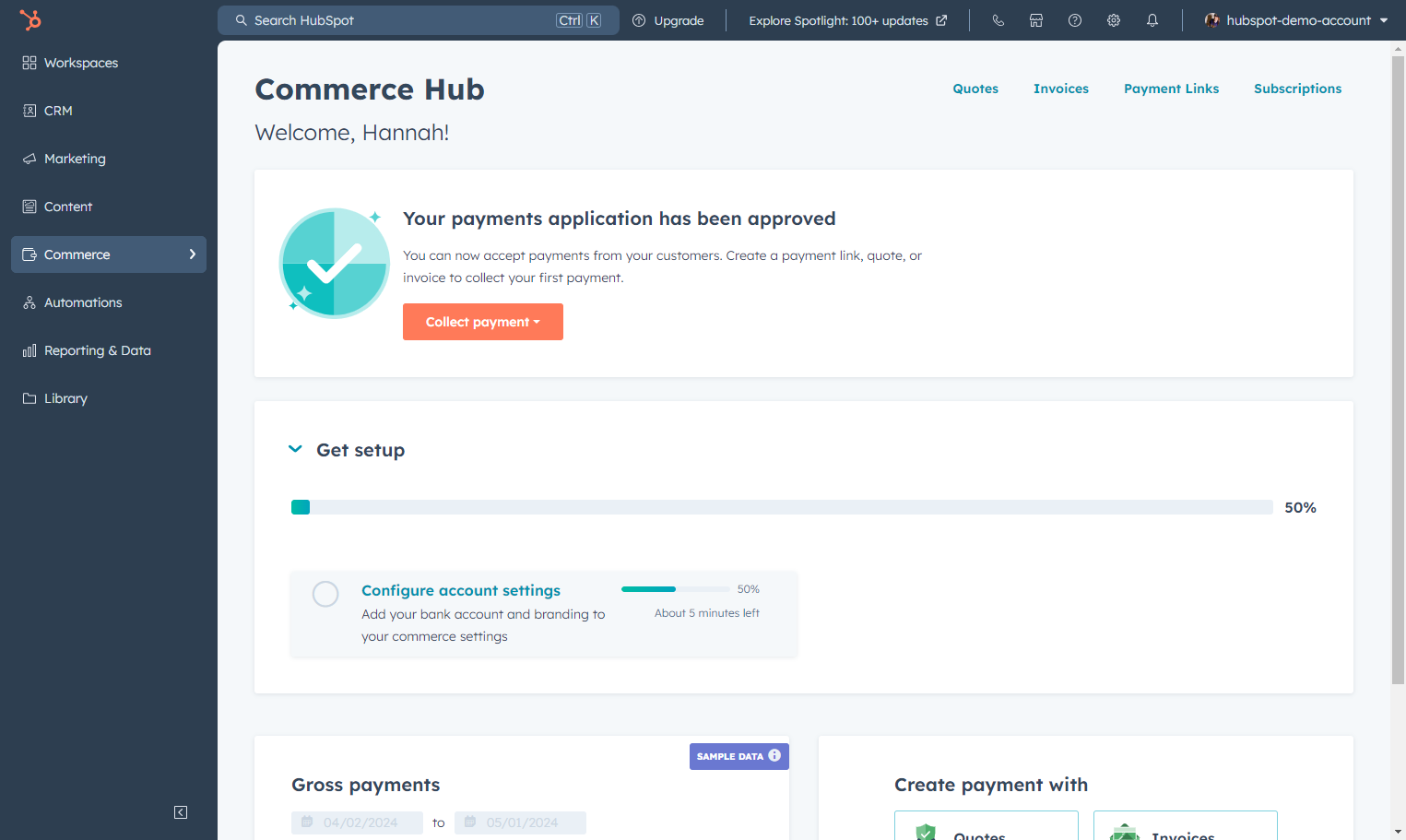The image size is (1406, 840).
Task: Click the page vertical scrollbar
Action: point(1398,369)
